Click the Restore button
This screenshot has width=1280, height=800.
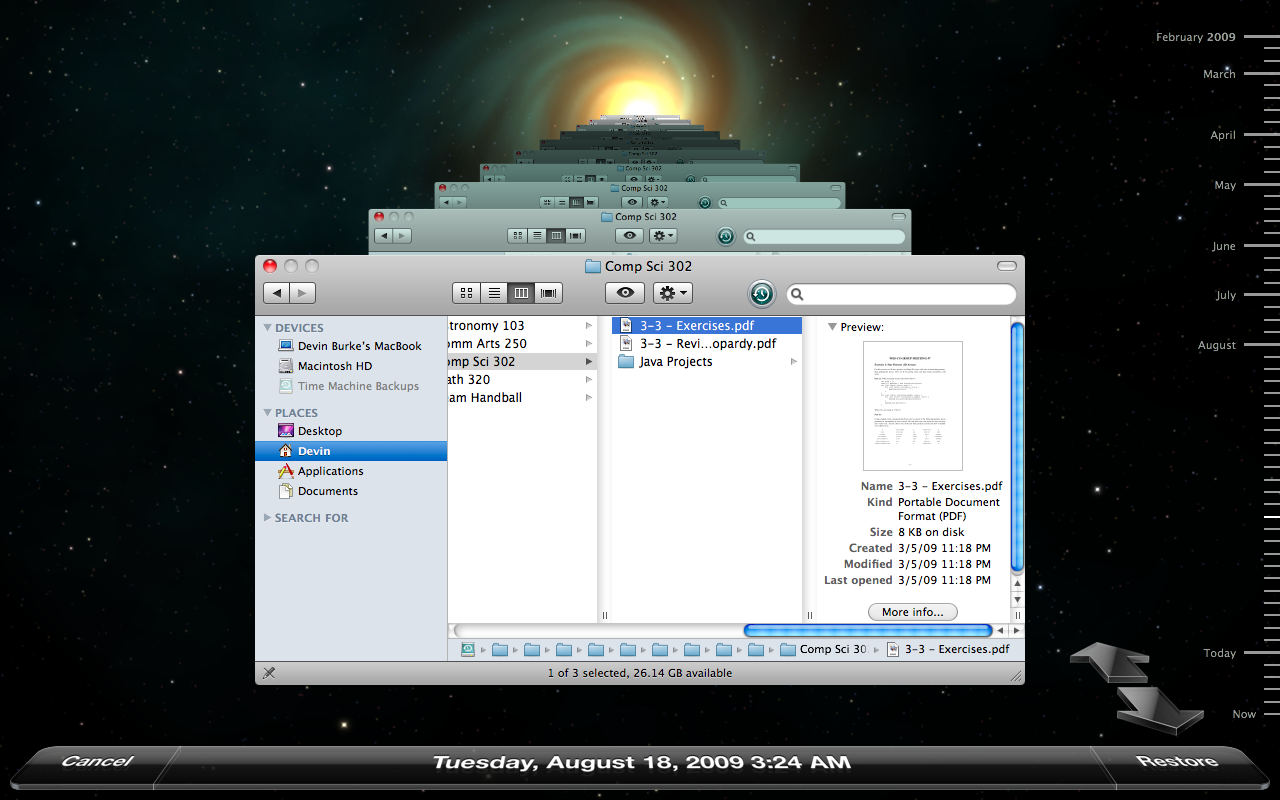tap(1177, 762)
